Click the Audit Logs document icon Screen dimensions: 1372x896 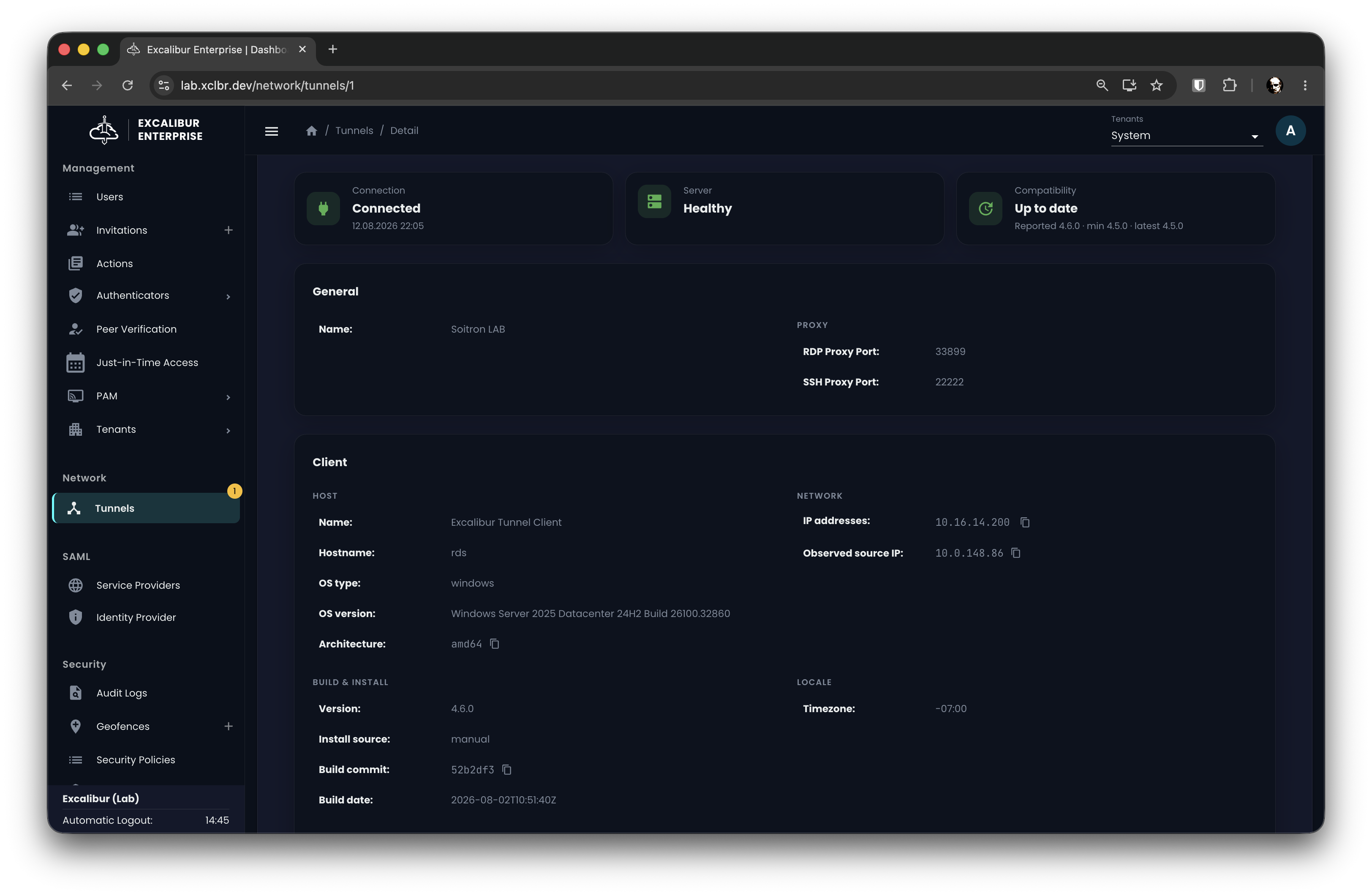[76, 693]
